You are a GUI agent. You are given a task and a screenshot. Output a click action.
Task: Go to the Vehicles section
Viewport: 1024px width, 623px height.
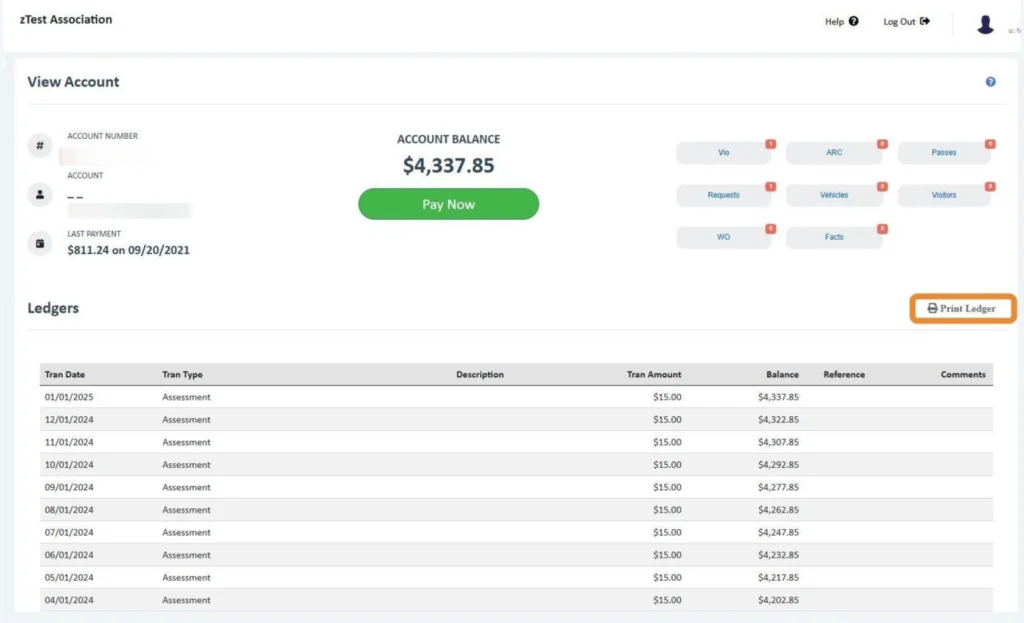coord(833,195)
